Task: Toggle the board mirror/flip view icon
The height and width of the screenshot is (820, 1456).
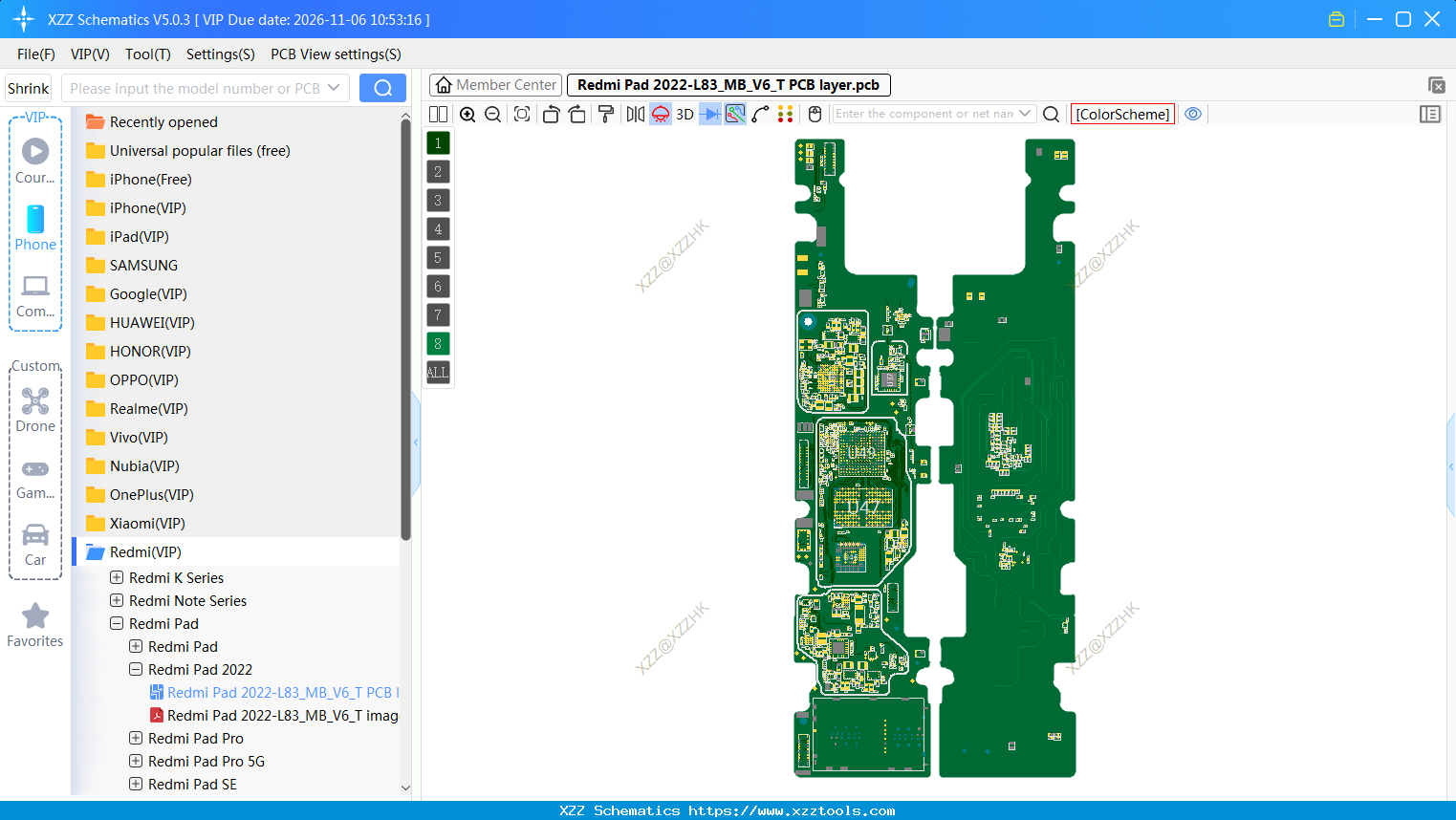Action: coord(636,114)
